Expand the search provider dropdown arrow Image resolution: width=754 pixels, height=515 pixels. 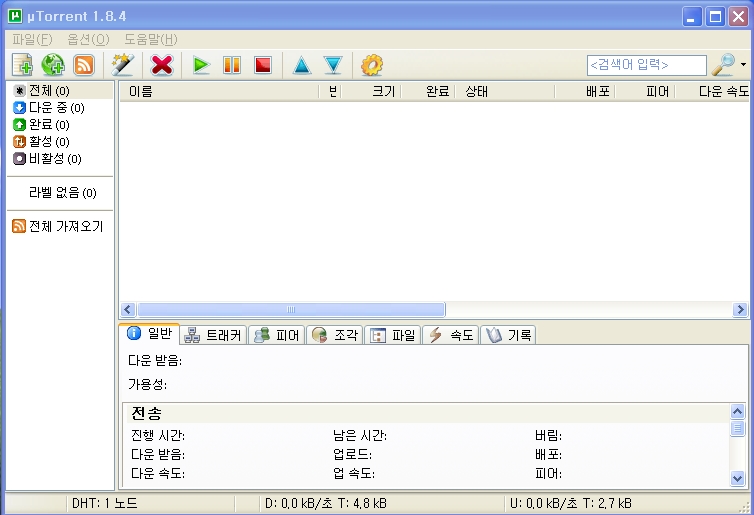(x=743, y=64)
